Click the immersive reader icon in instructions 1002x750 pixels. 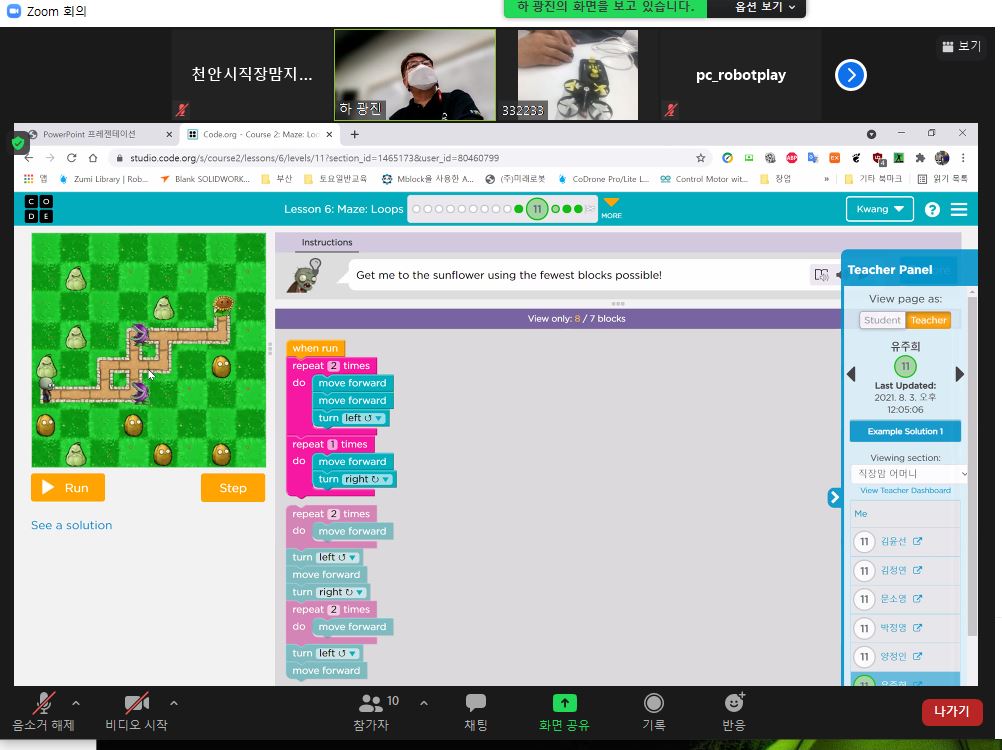[x=821, y=275]
